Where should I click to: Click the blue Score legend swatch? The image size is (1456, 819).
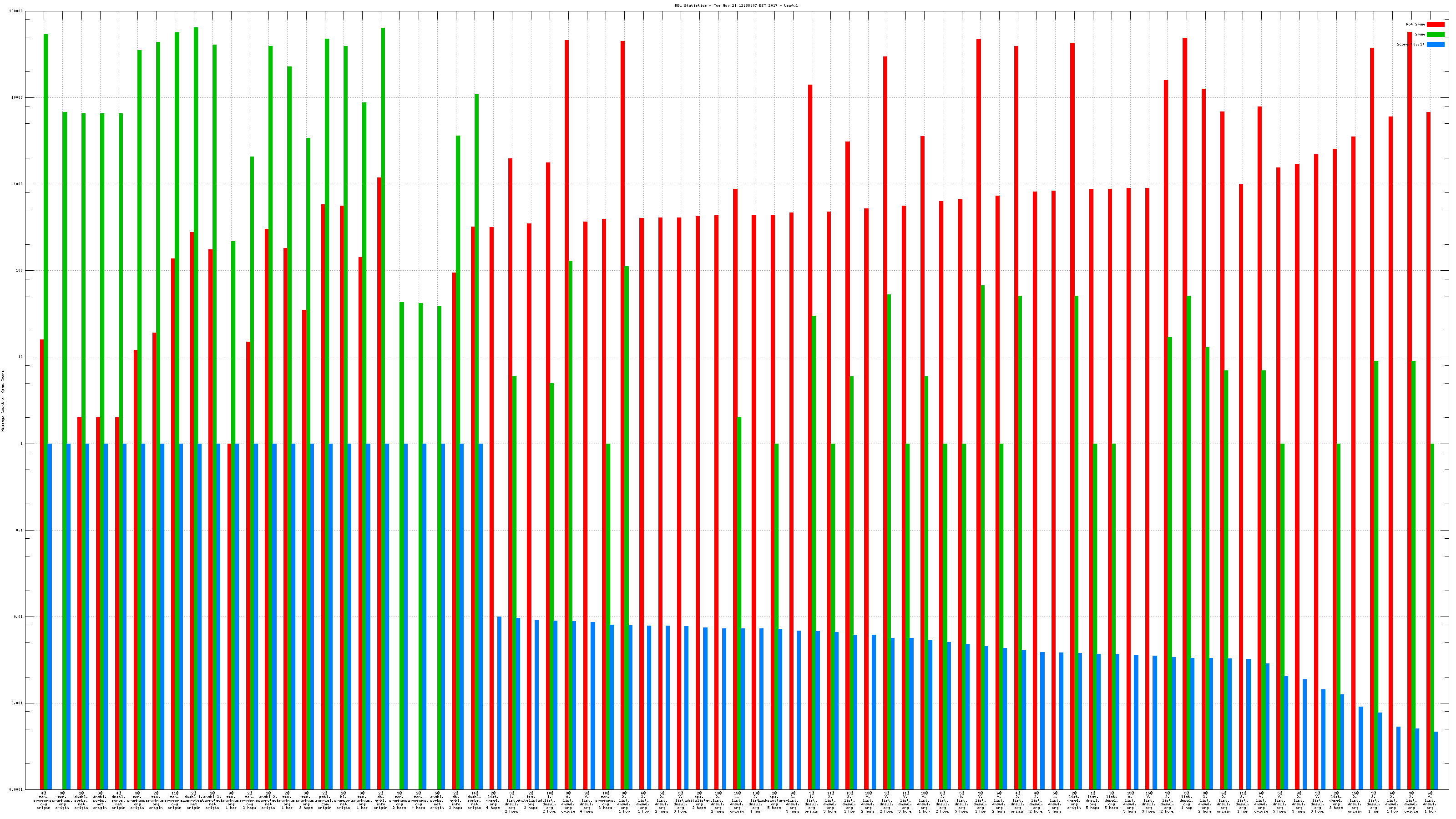click(x=1435, y=44)
